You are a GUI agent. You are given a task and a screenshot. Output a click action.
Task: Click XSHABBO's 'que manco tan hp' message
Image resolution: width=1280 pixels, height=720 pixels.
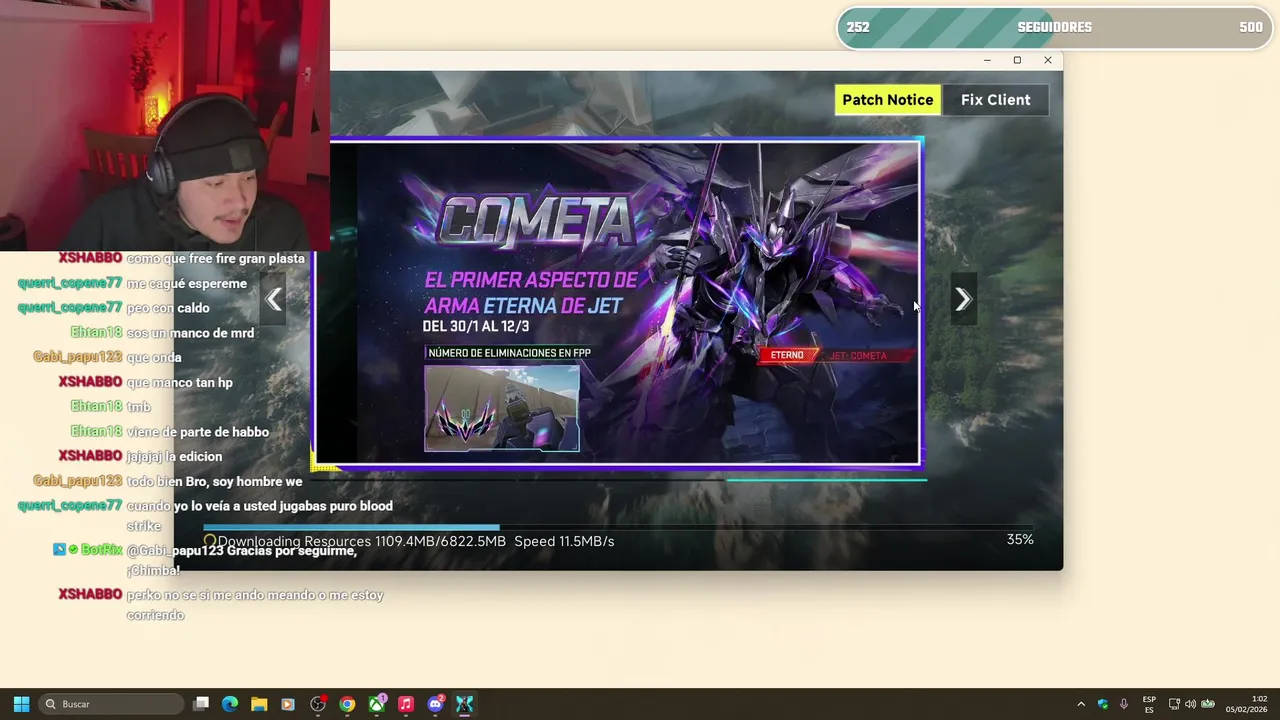[179, 382]
